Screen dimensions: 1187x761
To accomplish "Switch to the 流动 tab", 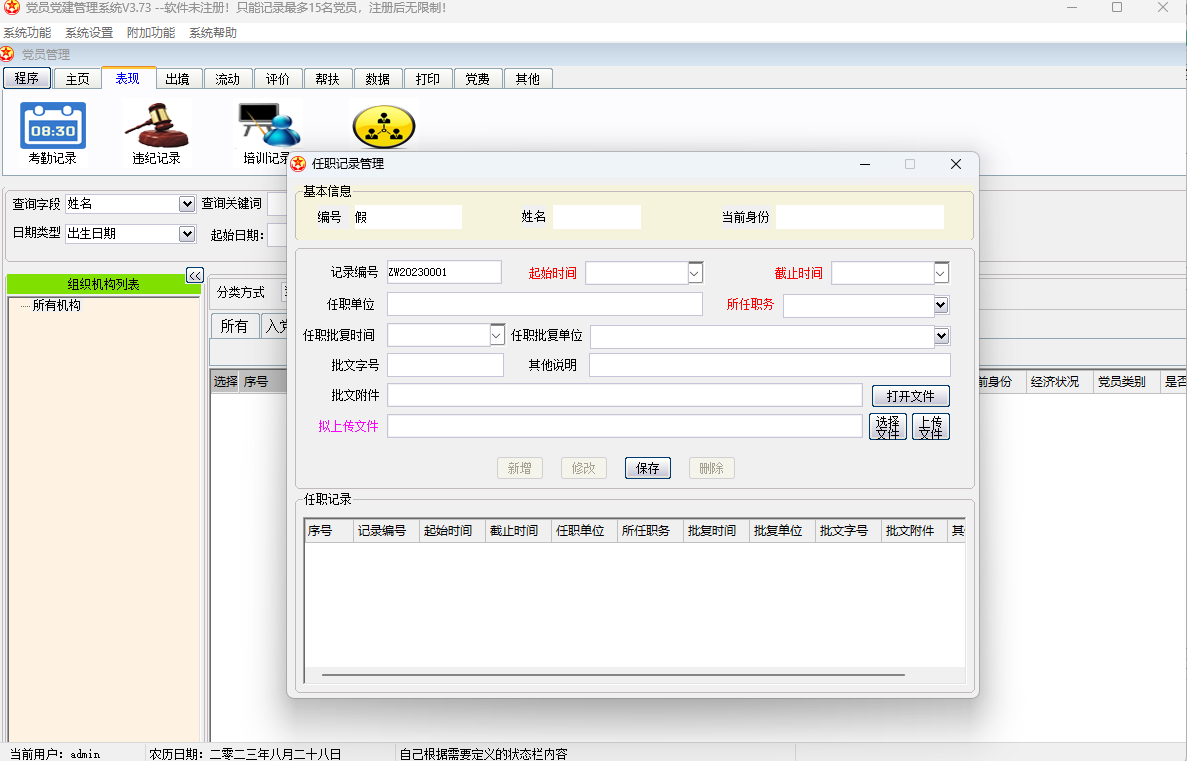I will [x=227, y=79].
